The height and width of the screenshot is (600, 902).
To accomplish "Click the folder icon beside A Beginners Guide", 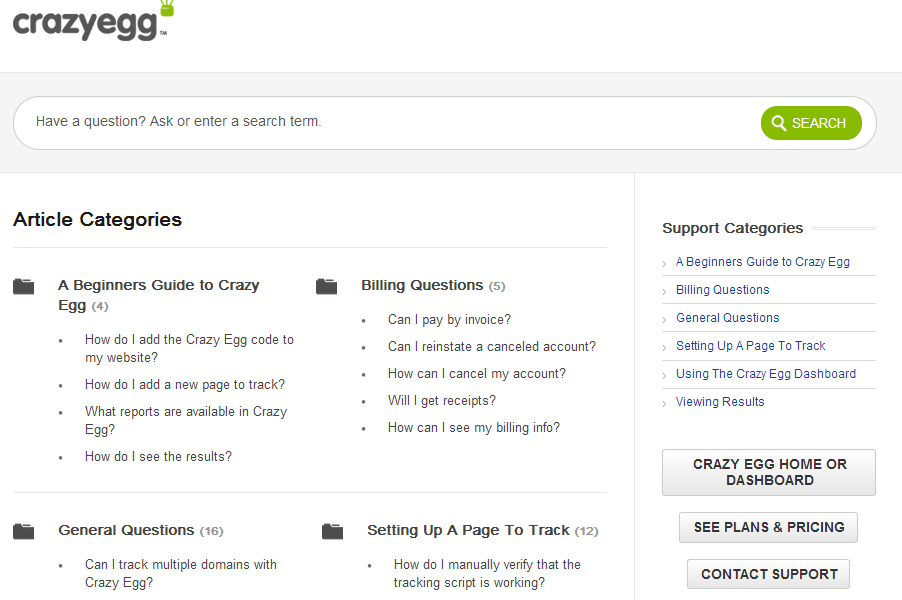I will point(24,286).
